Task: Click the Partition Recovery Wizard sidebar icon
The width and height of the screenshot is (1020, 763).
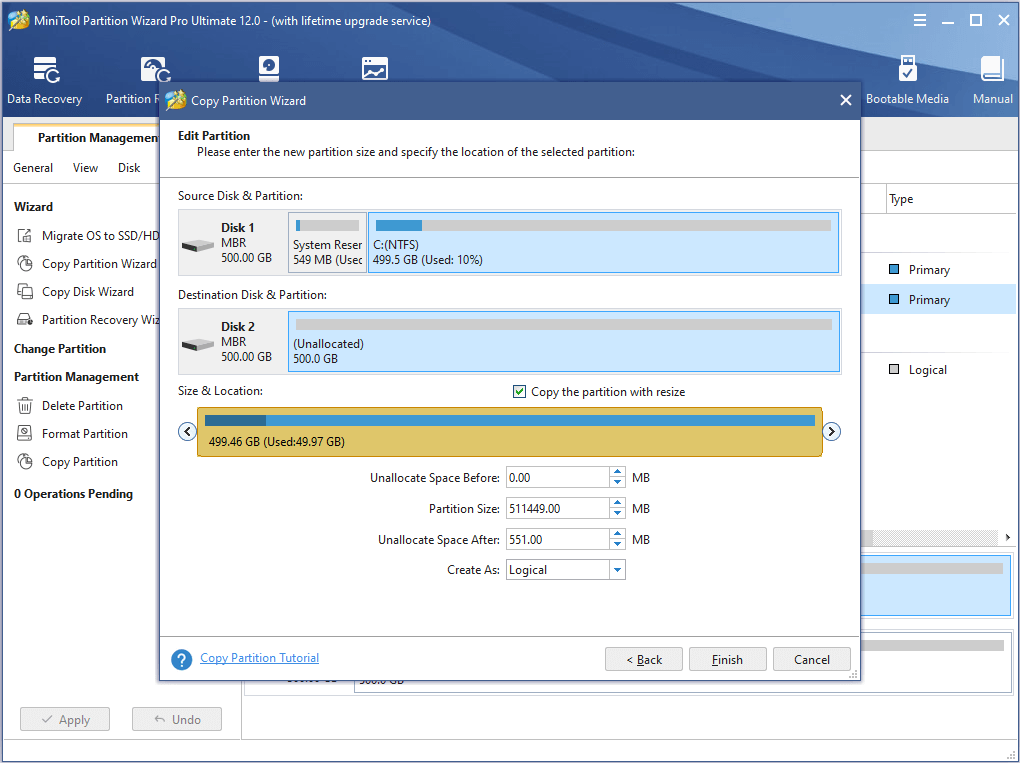Action: 25,319
